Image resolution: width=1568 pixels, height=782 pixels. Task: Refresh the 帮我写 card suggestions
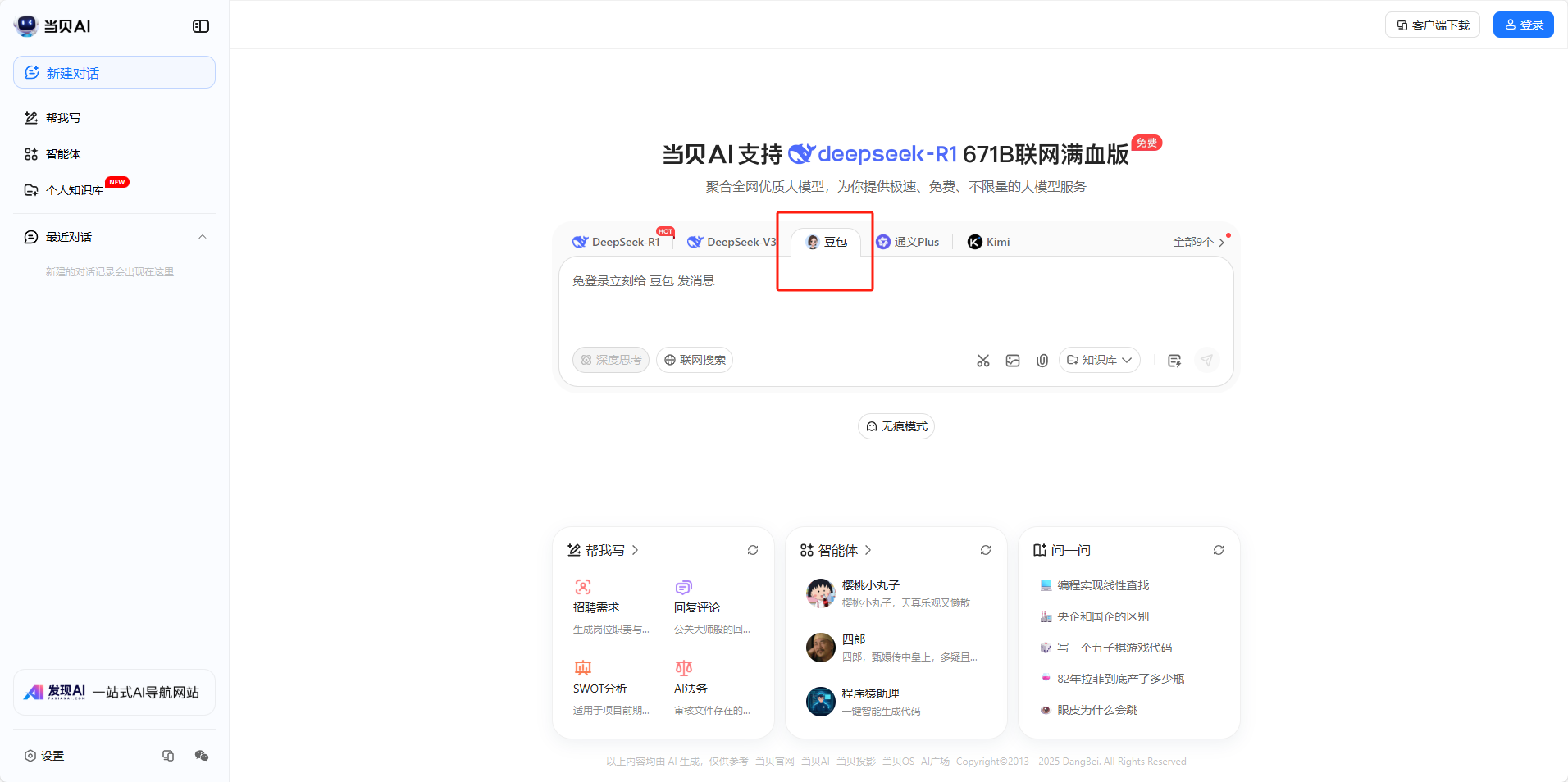tap(753, 550)
